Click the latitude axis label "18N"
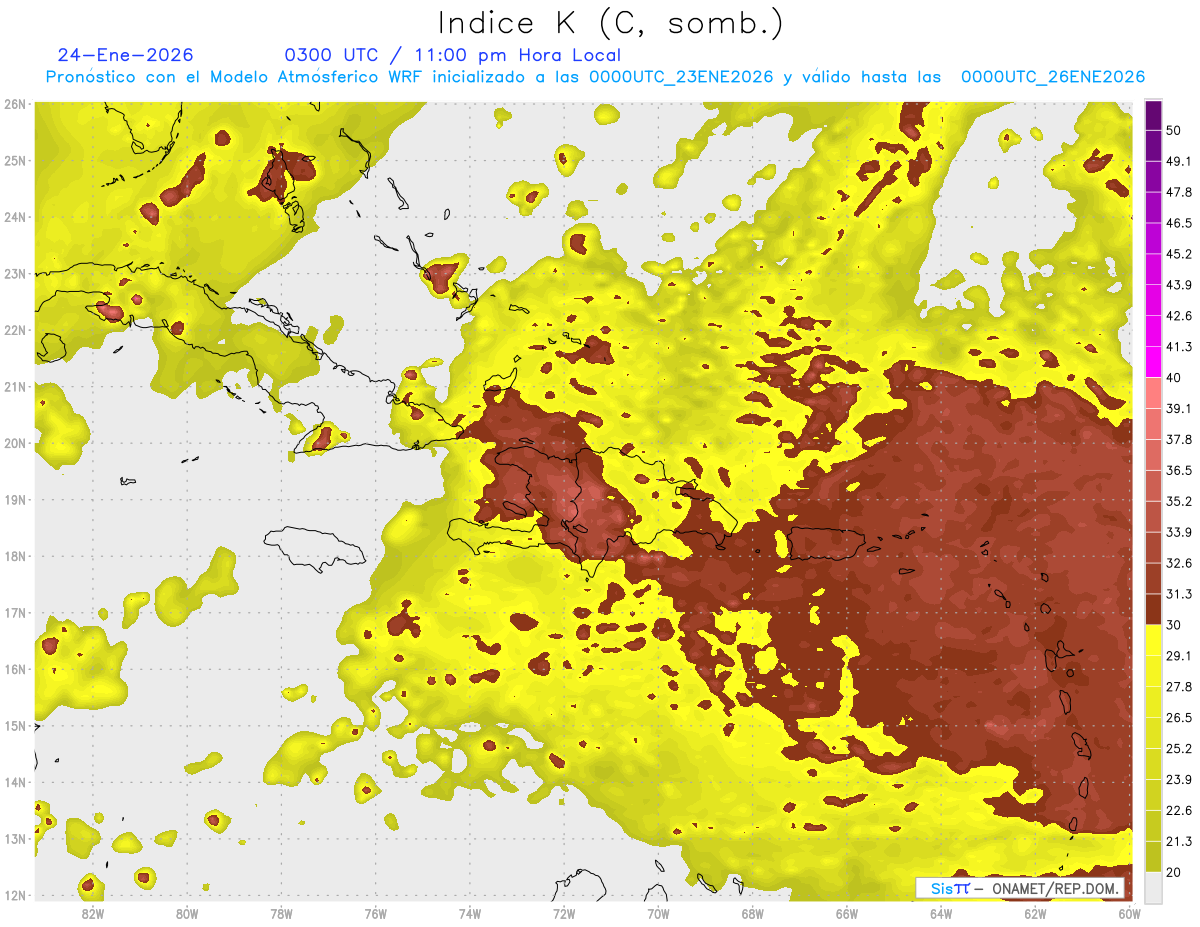 [14, 556]
